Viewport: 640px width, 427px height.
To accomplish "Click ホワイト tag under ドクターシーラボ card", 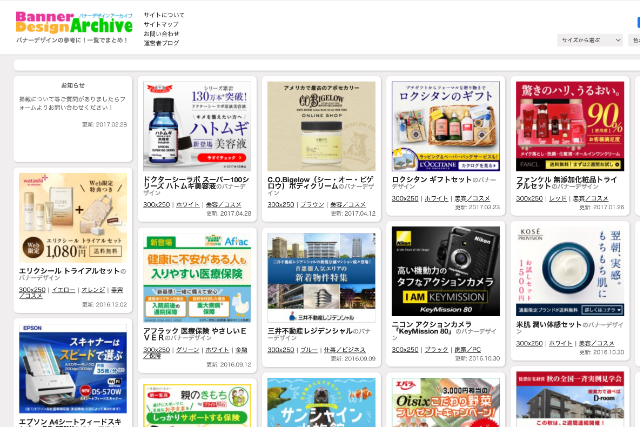I will click(188, 204).
